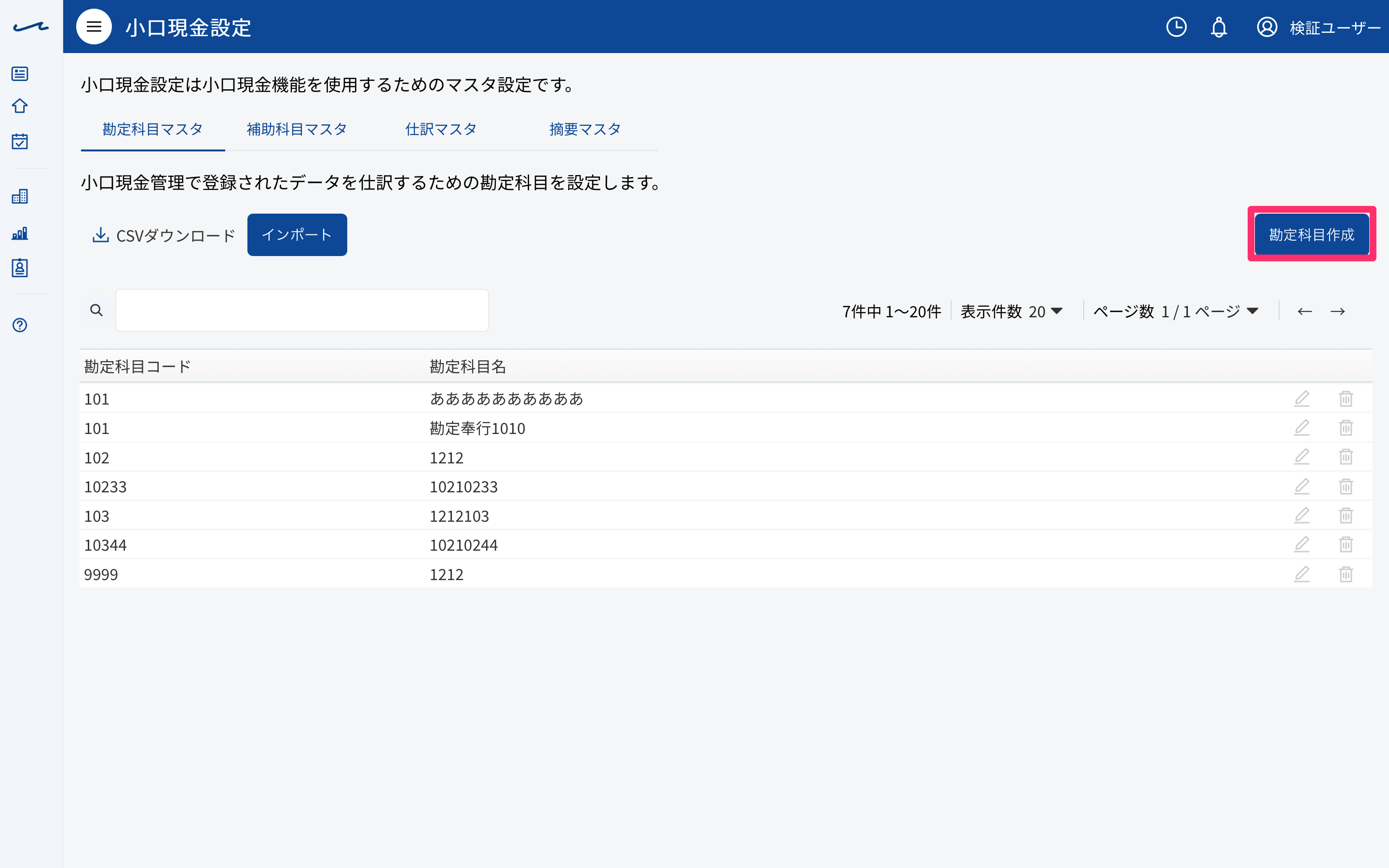Screen dimensions: 1389x868
Task: Click CSVダウンロード link
Action: 163,235
